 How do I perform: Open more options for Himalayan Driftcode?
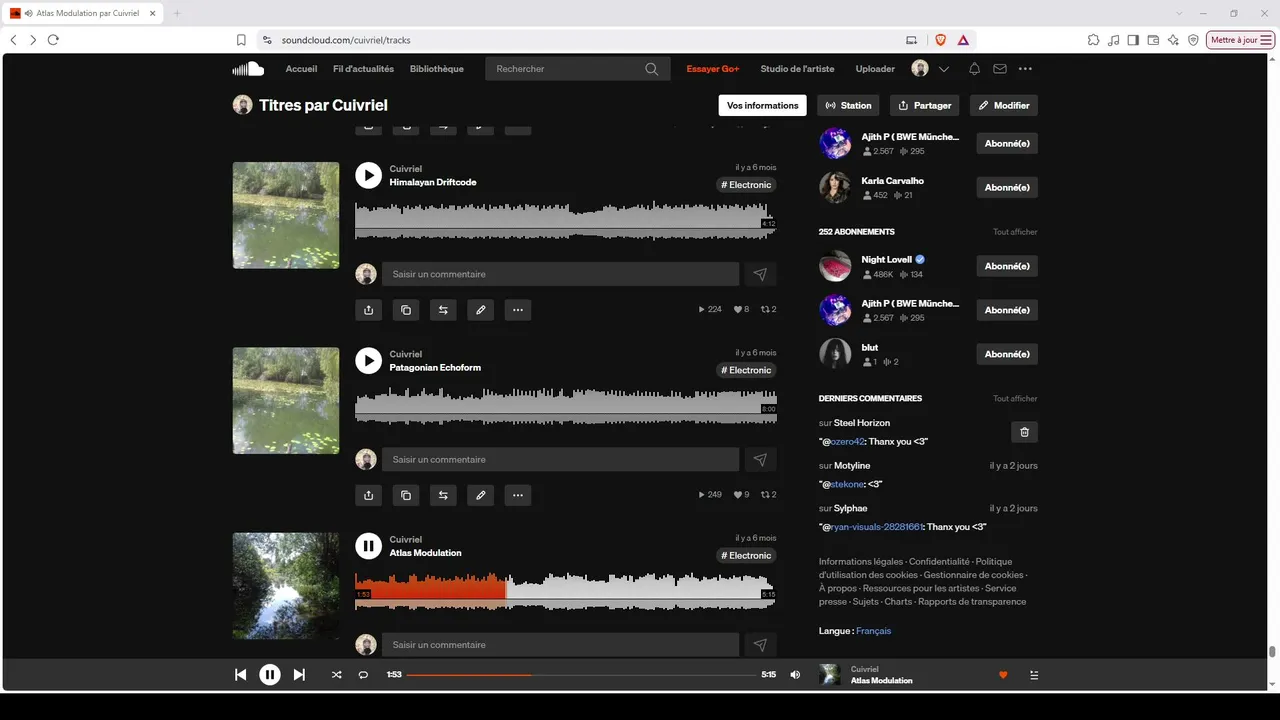(518, 310)
